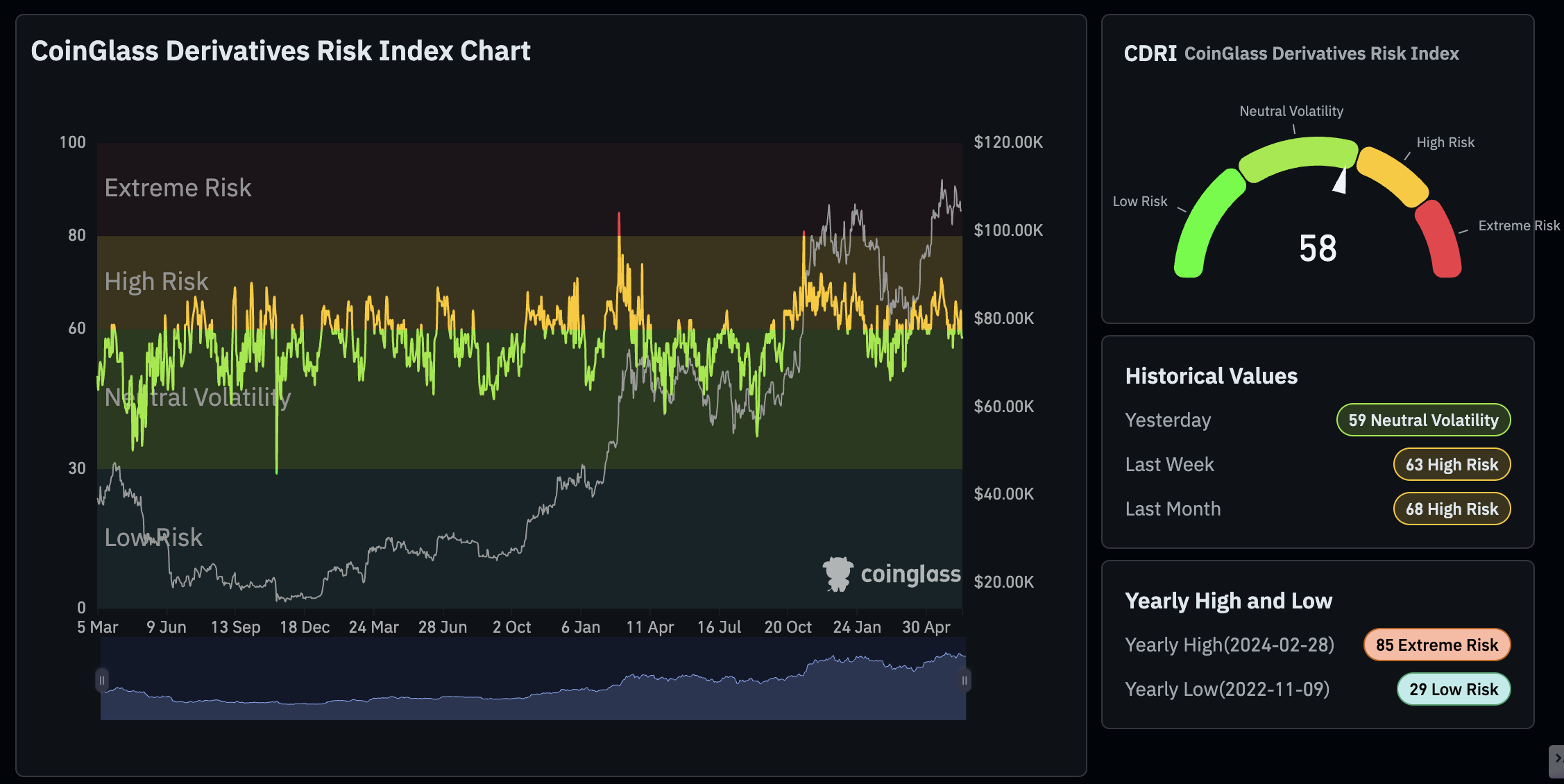
Task: Toggle the 59 Neutral Volatility badge
Action: 1423,420
